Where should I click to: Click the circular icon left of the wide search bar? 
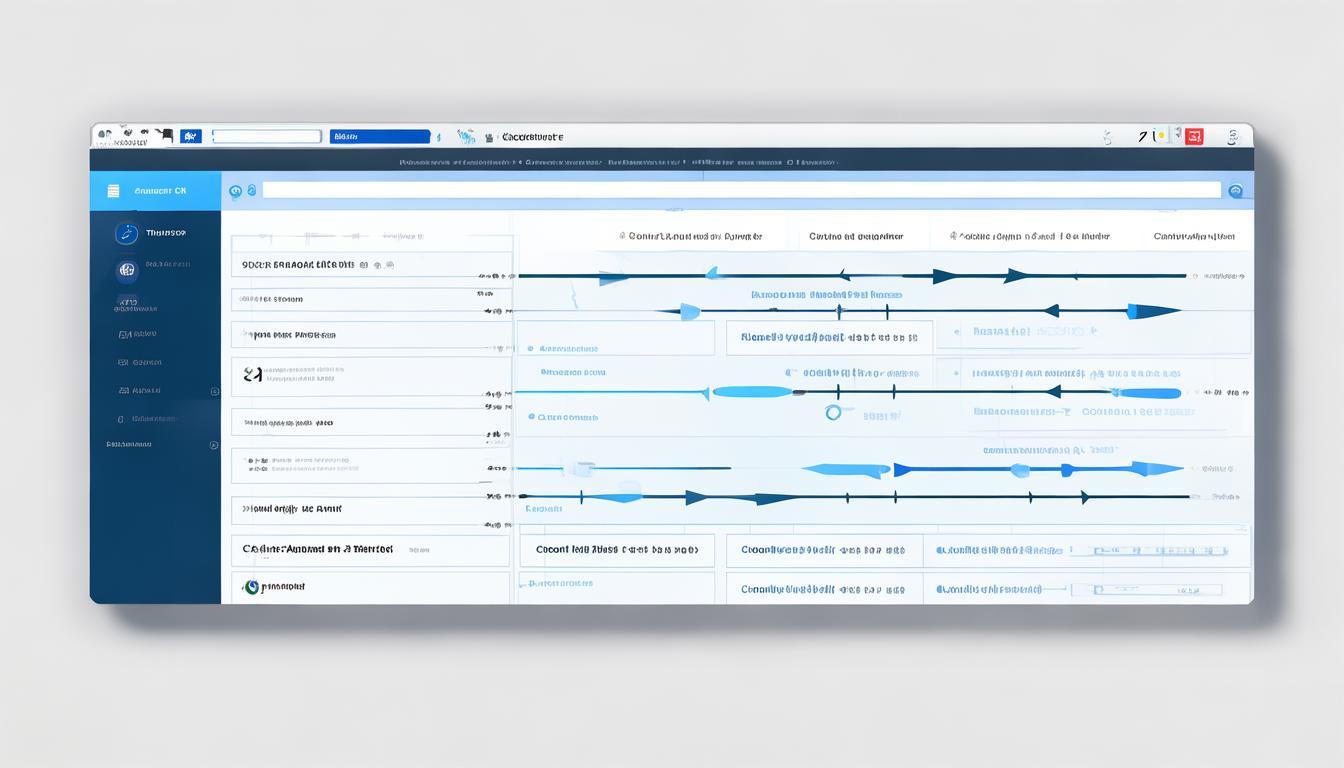(x=235, y=190)
